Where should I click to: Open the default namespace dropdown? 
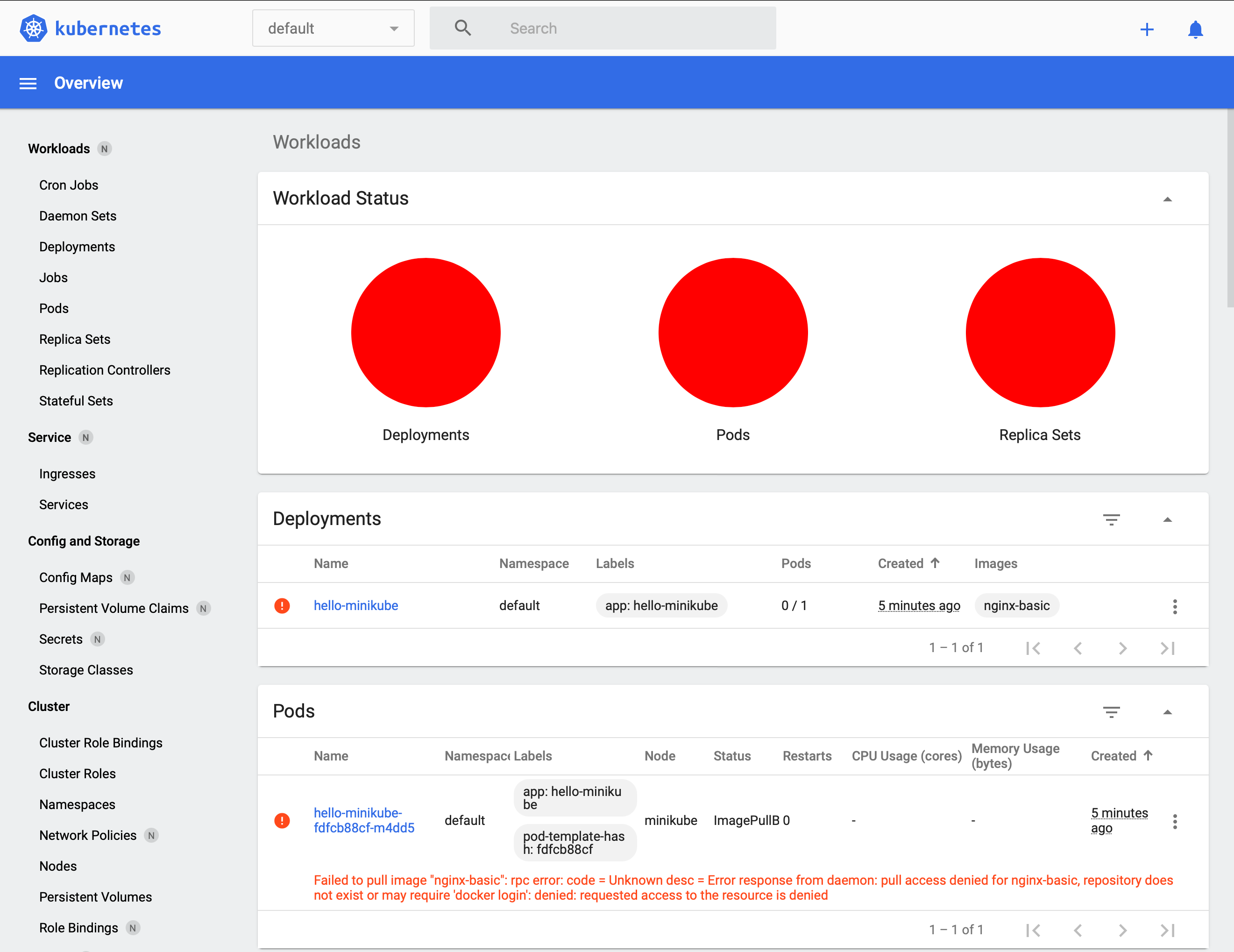tap(333, 28)
